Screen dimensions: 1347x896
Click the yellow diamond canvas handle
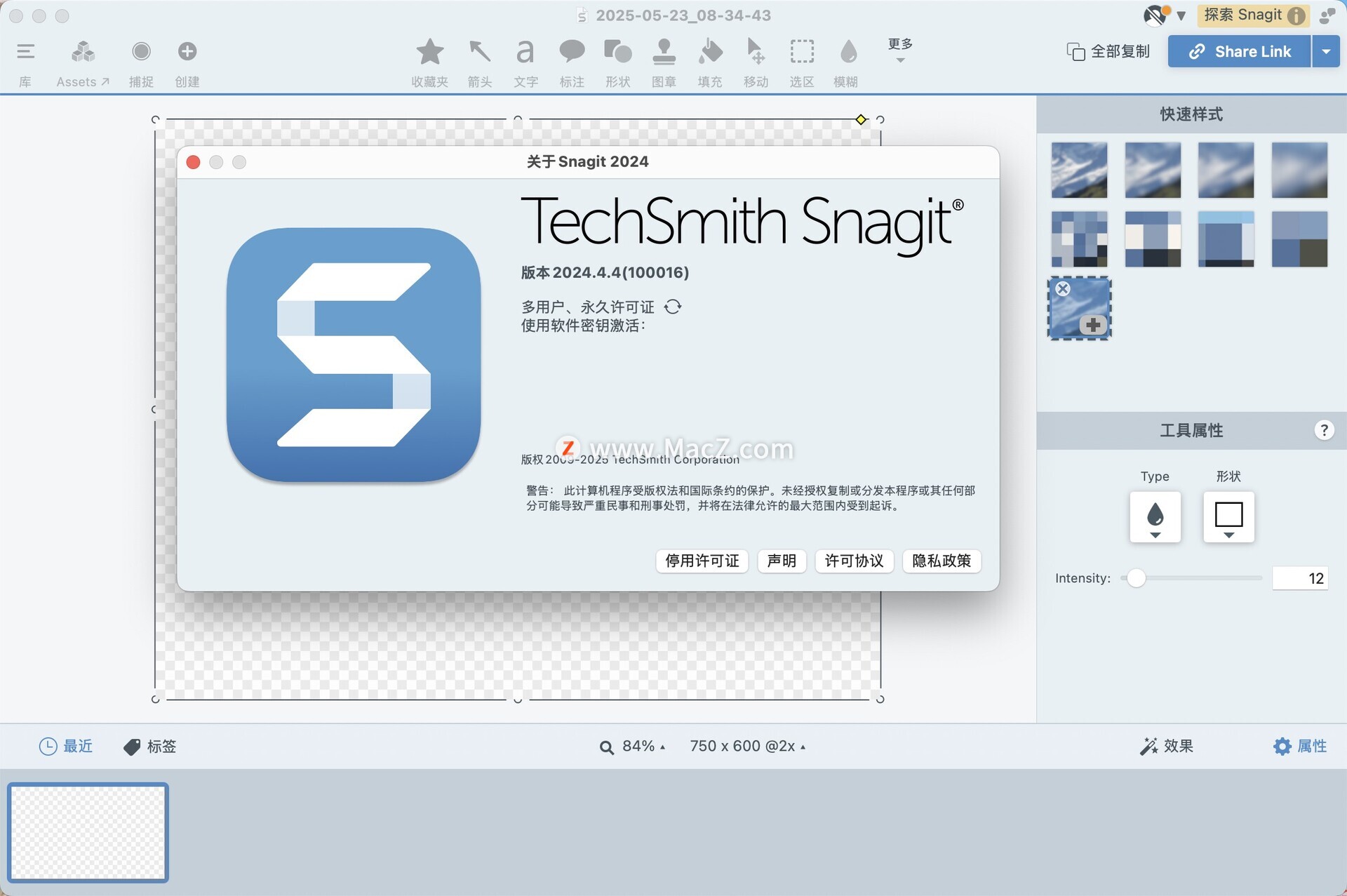click(861, 119)
